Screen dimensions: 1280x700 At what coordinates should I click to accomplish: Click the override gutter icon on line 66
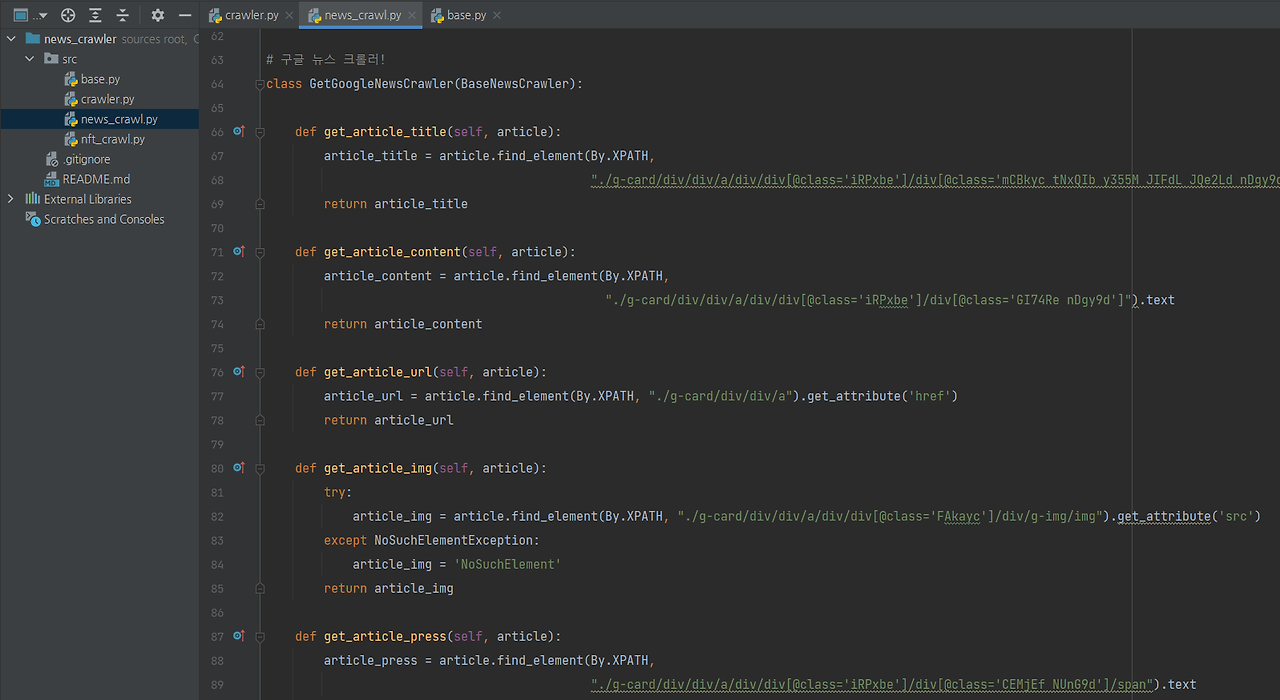click(x=239, y=131)
